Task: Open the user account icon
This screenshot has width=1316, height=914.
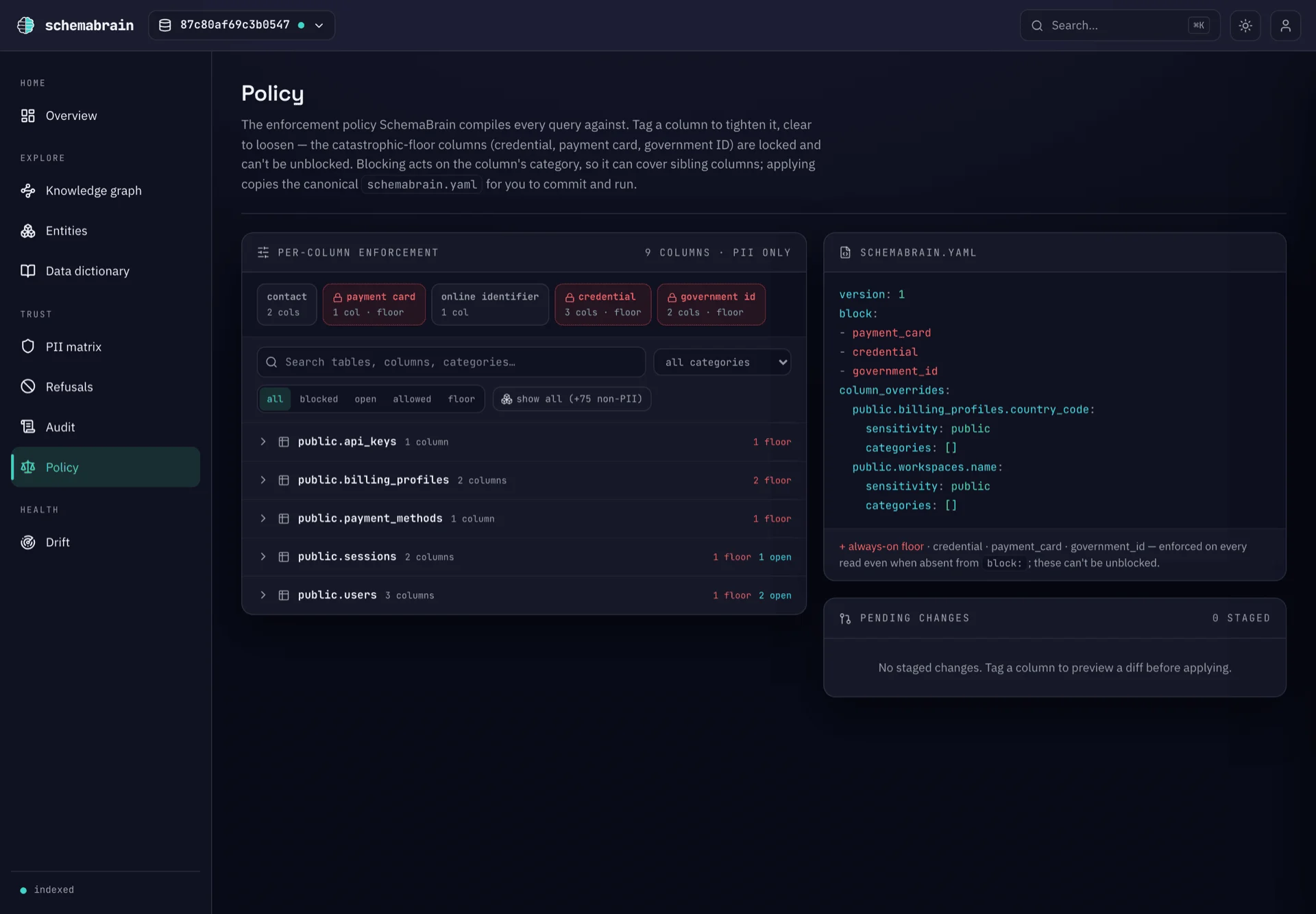Action: pos(1285,25)
